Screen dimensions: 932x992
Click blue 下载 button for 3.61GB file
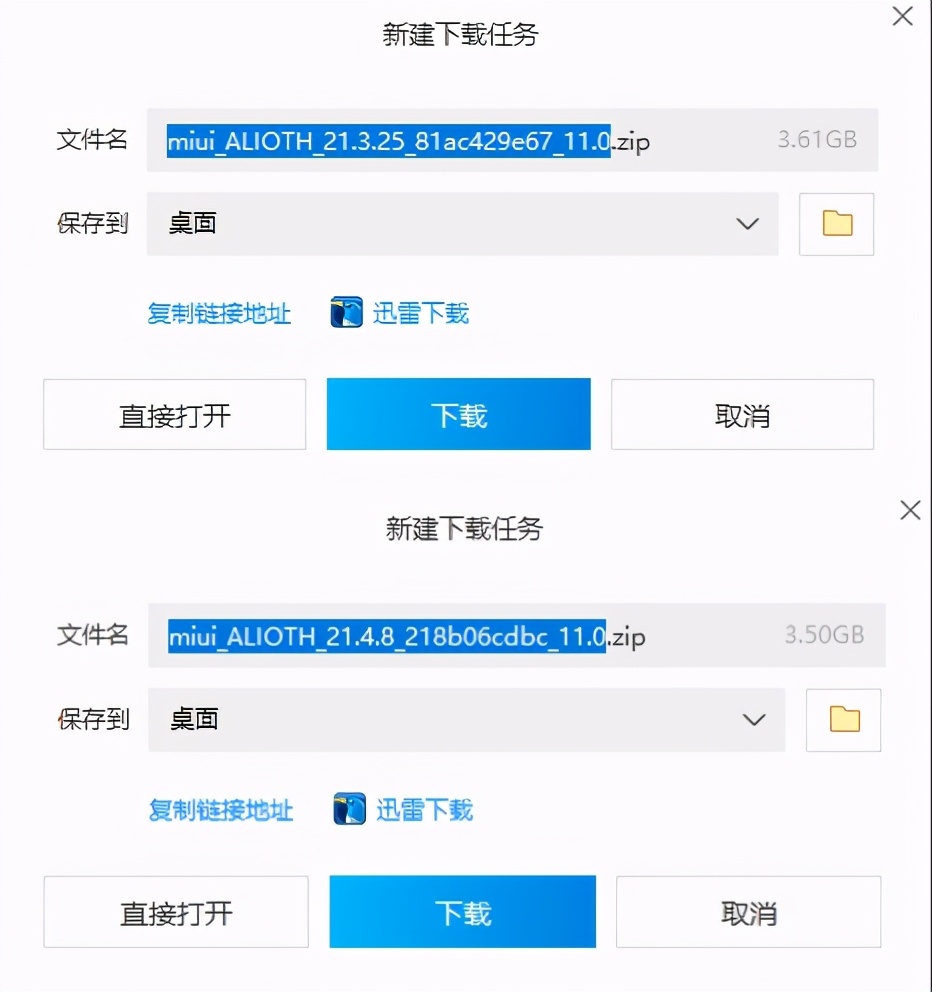point(459,414)
